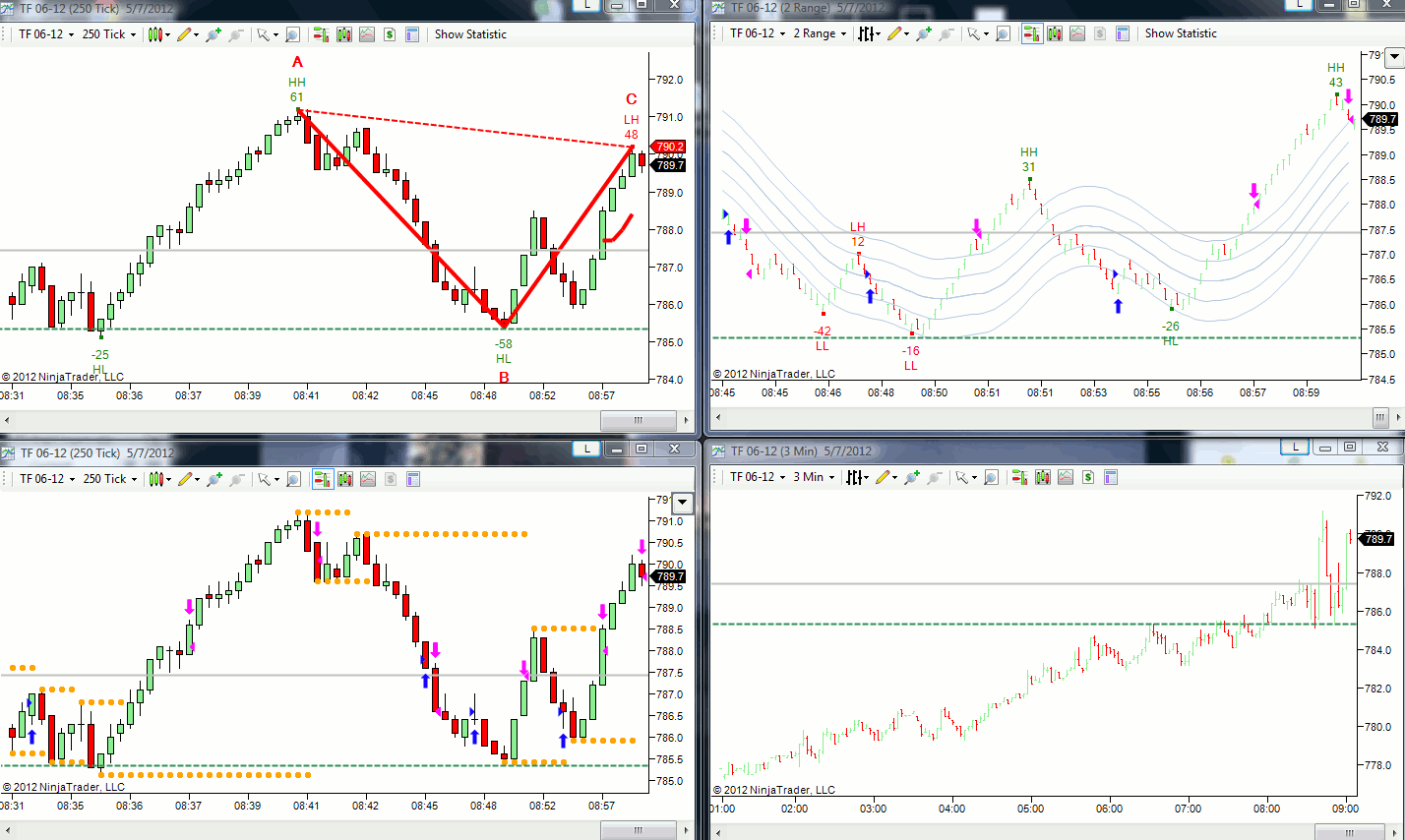
Task: Click Zoom Out on the 3 Min chart
Action: 935,477
